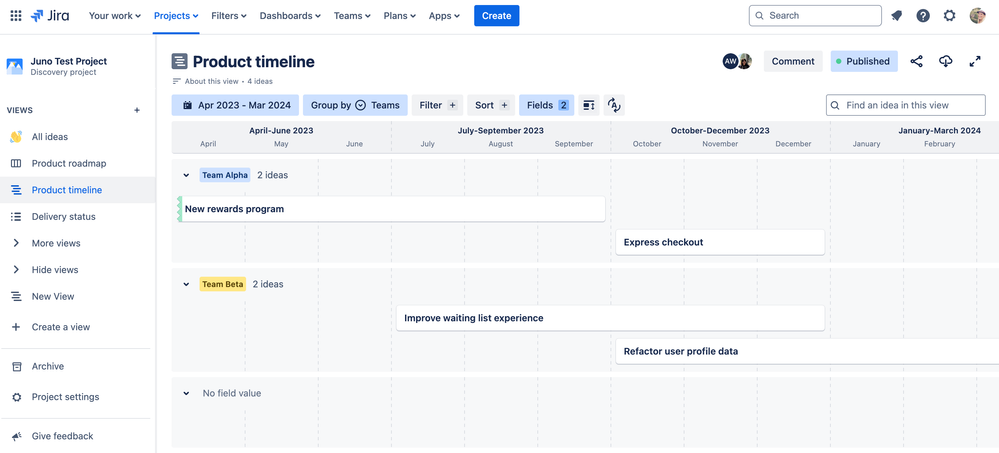Click the Filter button
This screenshot has height=453, width=999.
coord(437,105)
